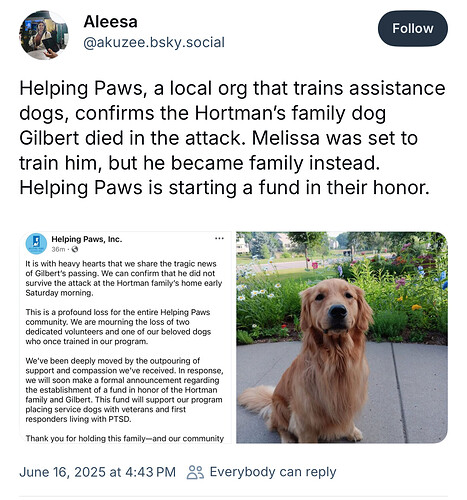Click the Follow button
The height and width of the screenshot is (500, 467).
tap(413, 28)
